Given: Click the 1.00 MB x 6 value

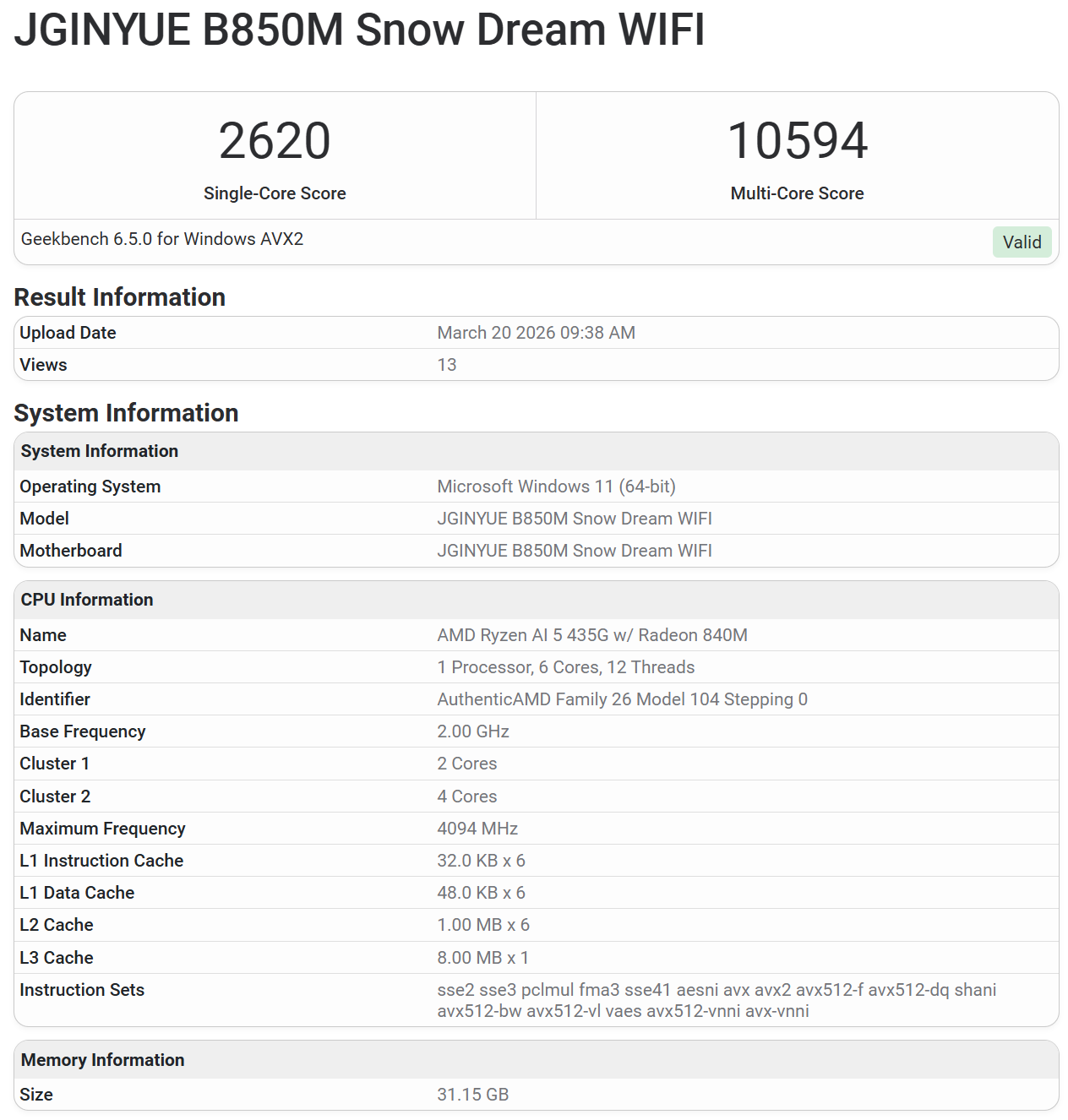Looking at the screenshot, I should [x=483, y=925].
